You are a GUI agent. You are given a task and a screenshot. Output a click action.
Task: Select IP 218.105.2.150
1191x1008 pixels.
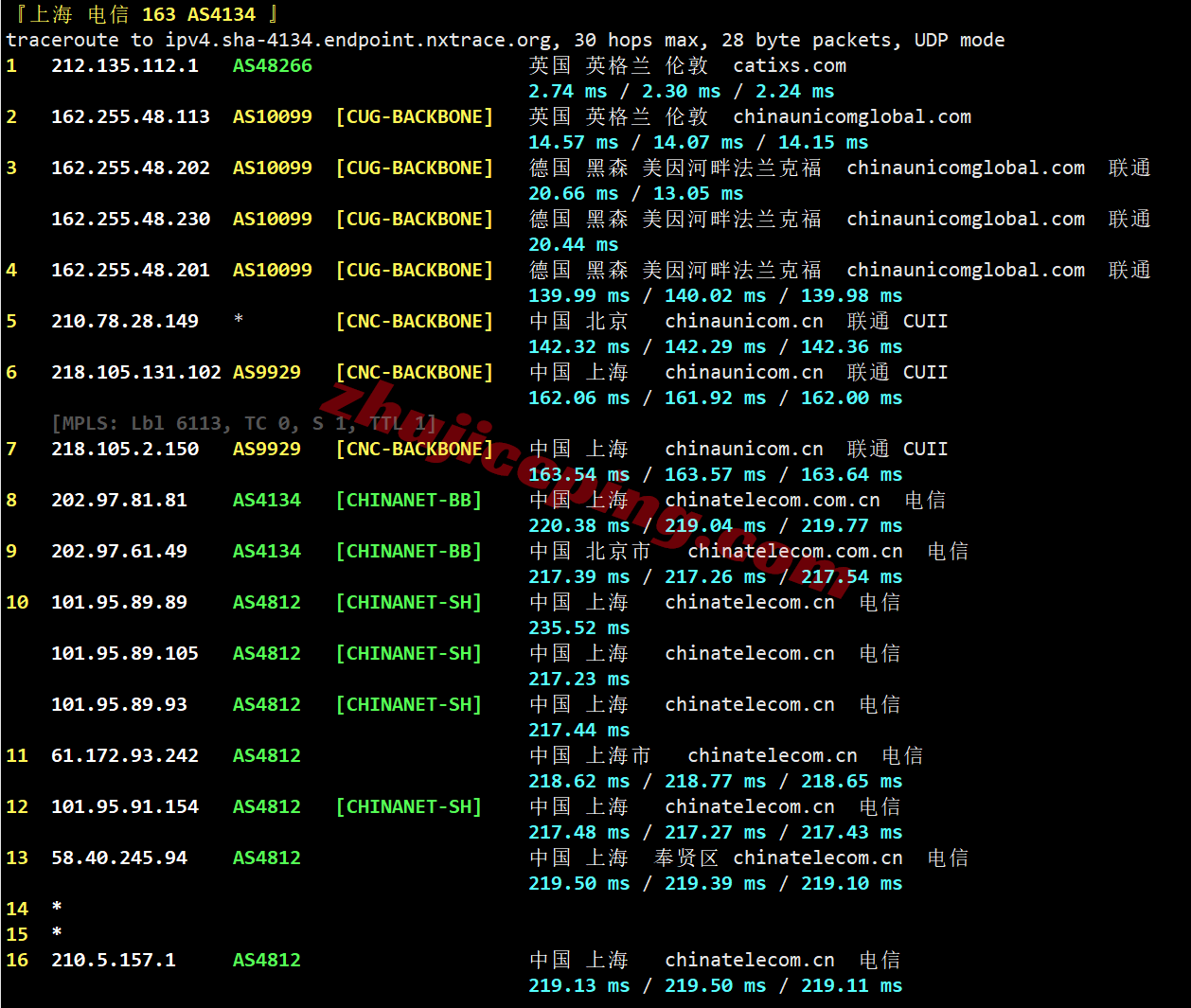tap(125, 449)
